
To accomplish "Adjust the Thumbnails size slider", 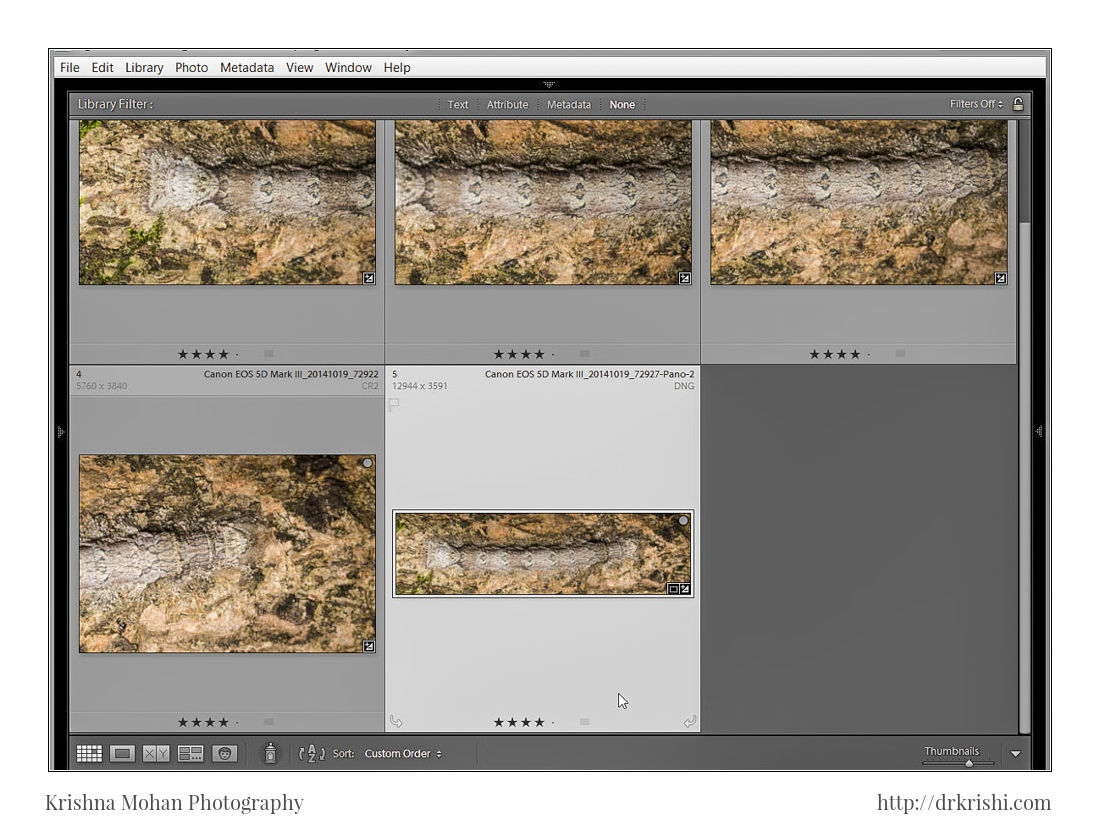I will [x=968, y=763].
